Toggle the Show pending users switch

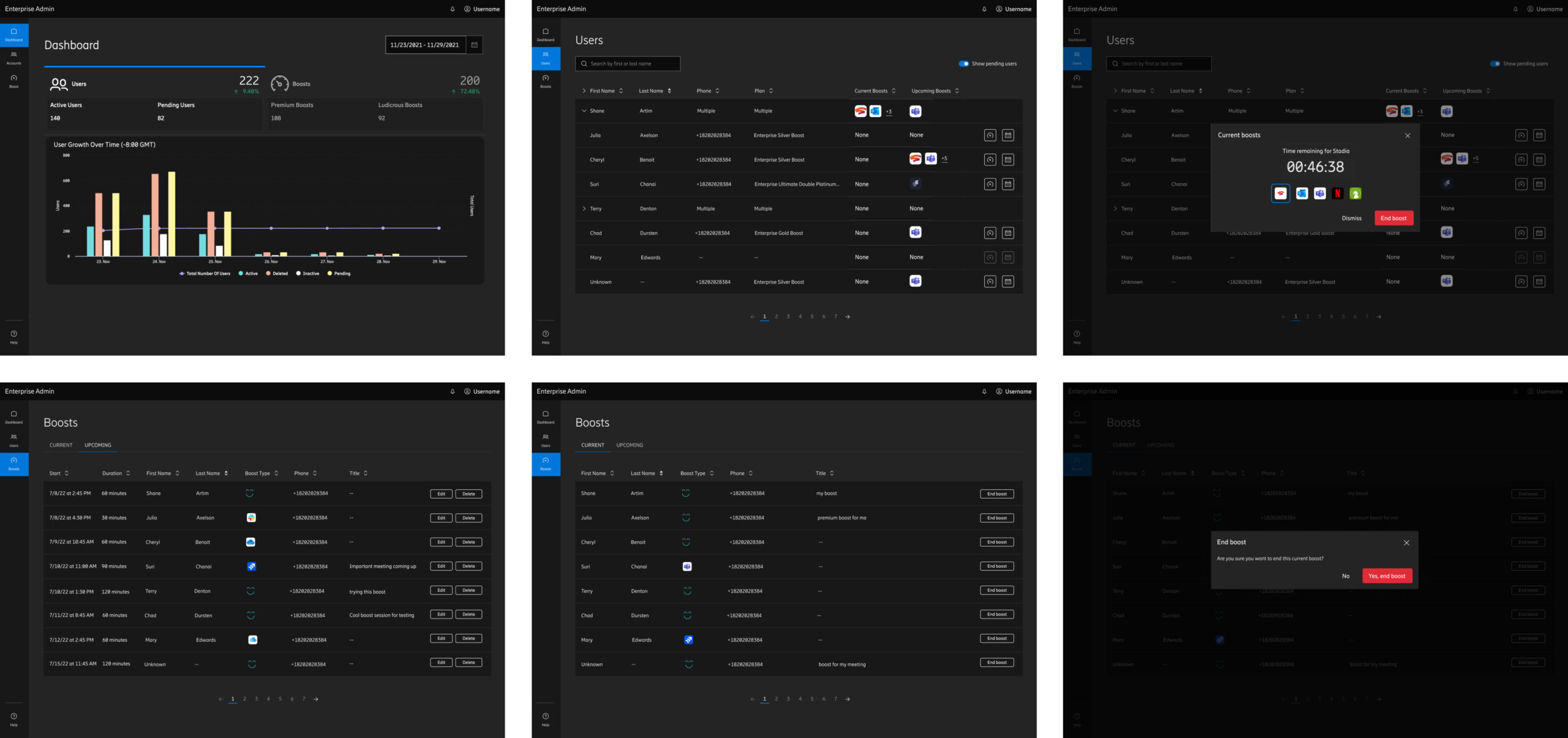[x=962, y=63]
